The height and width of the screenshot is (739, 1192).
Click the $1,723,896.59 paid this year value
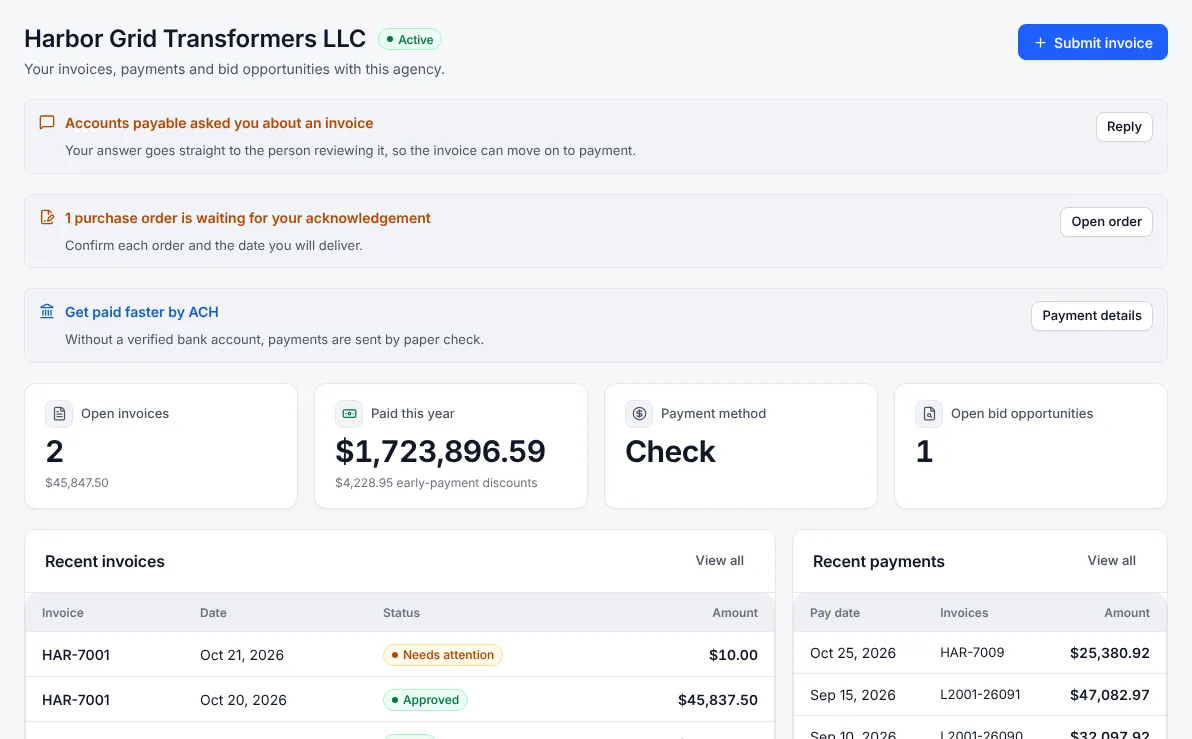coord(440,452)
